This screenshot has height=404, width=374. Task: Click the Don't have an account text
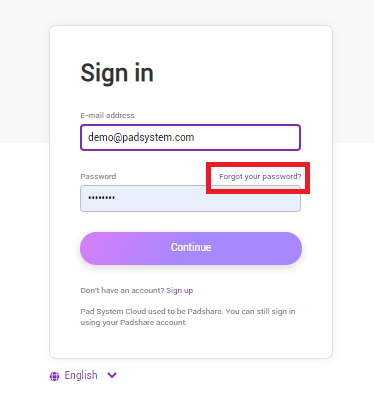(x=122, y=290)
